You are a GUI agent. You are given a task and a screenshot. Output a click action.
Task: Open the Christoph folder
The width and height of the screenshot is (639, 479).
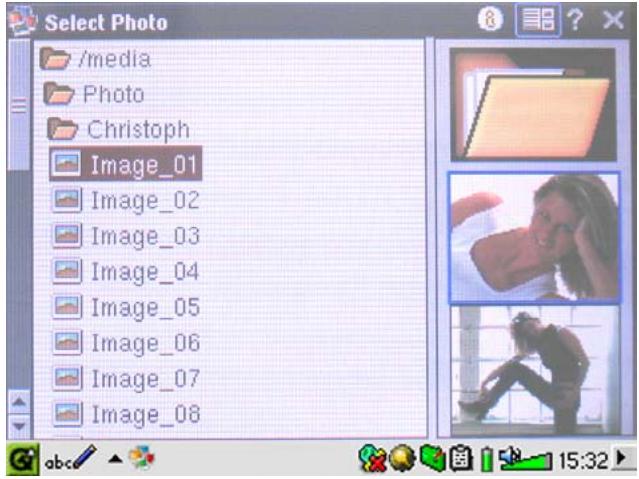coord(119,130)
